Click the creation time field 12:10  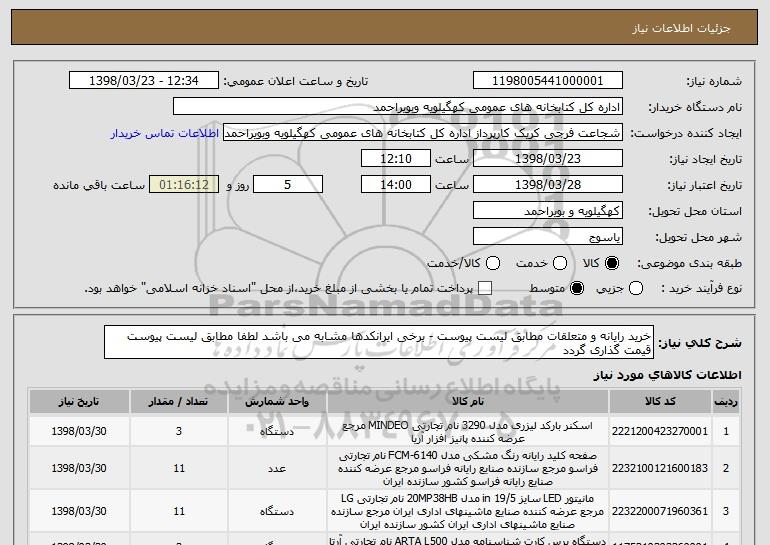click(396, 159)
